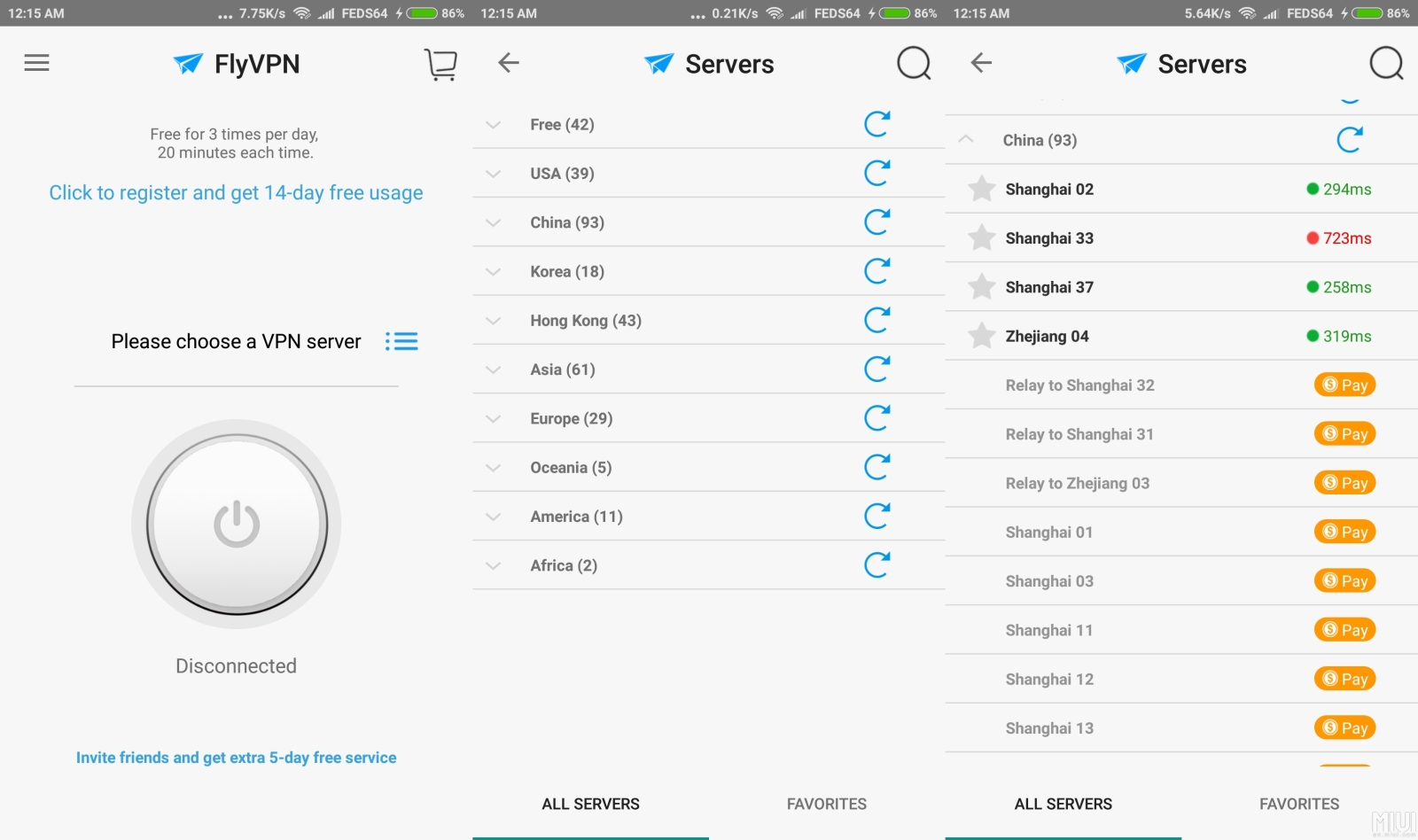Expand the Free (42) group chevron
Viewport: 1418px width, 840px height.
point(494,125)
